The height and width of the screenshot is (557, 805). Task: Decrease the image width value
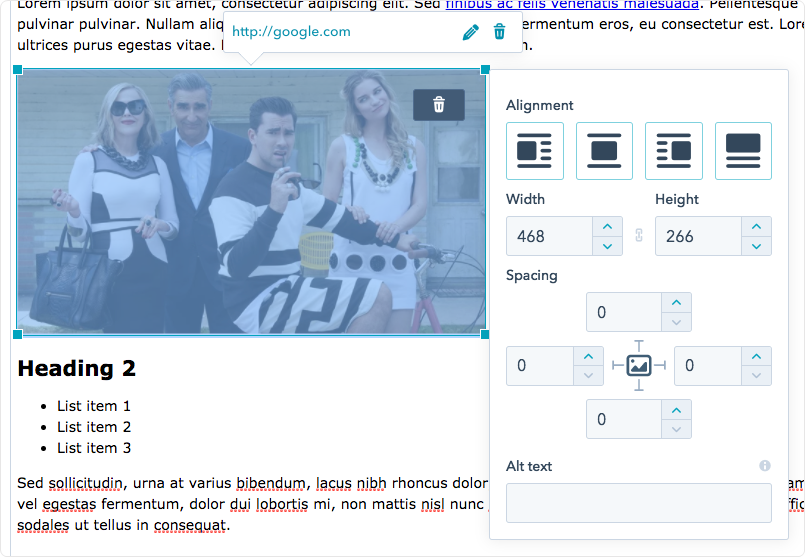[x=608, y=246]
